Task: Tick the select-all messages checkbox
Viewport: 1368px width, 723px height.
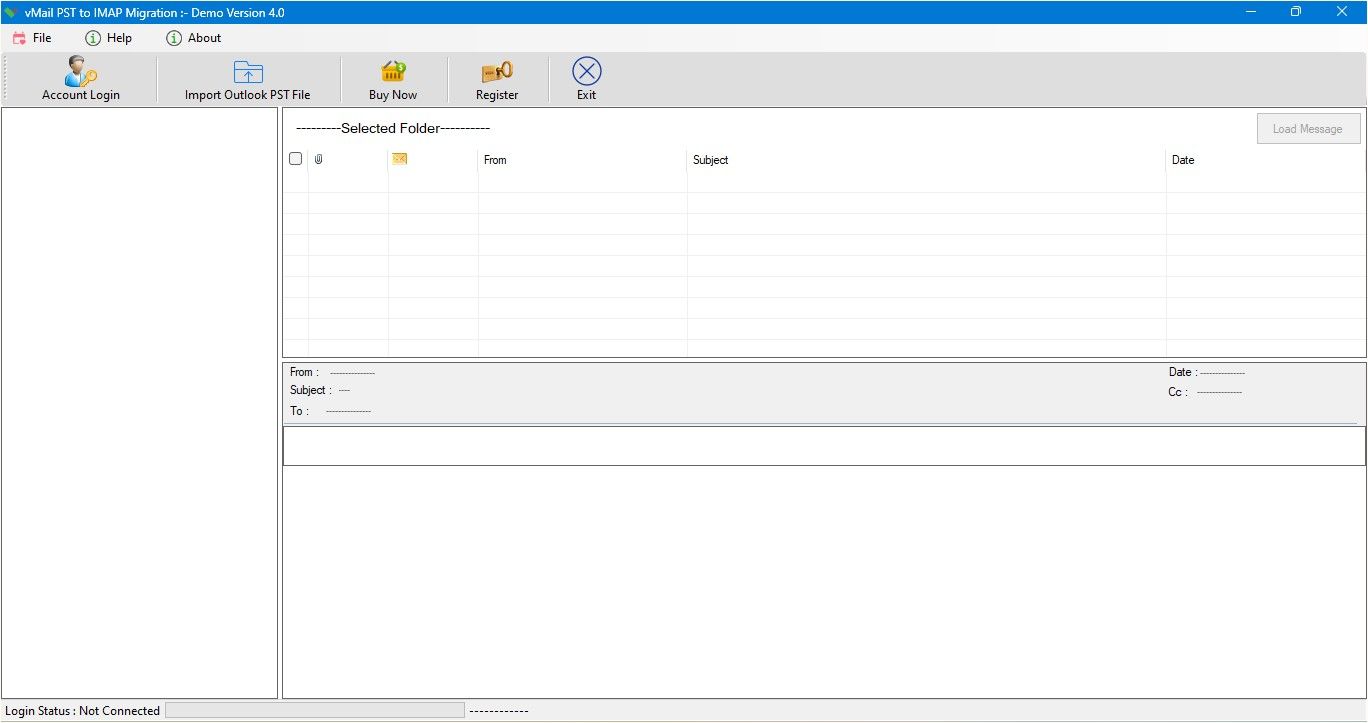Action: 295,159
